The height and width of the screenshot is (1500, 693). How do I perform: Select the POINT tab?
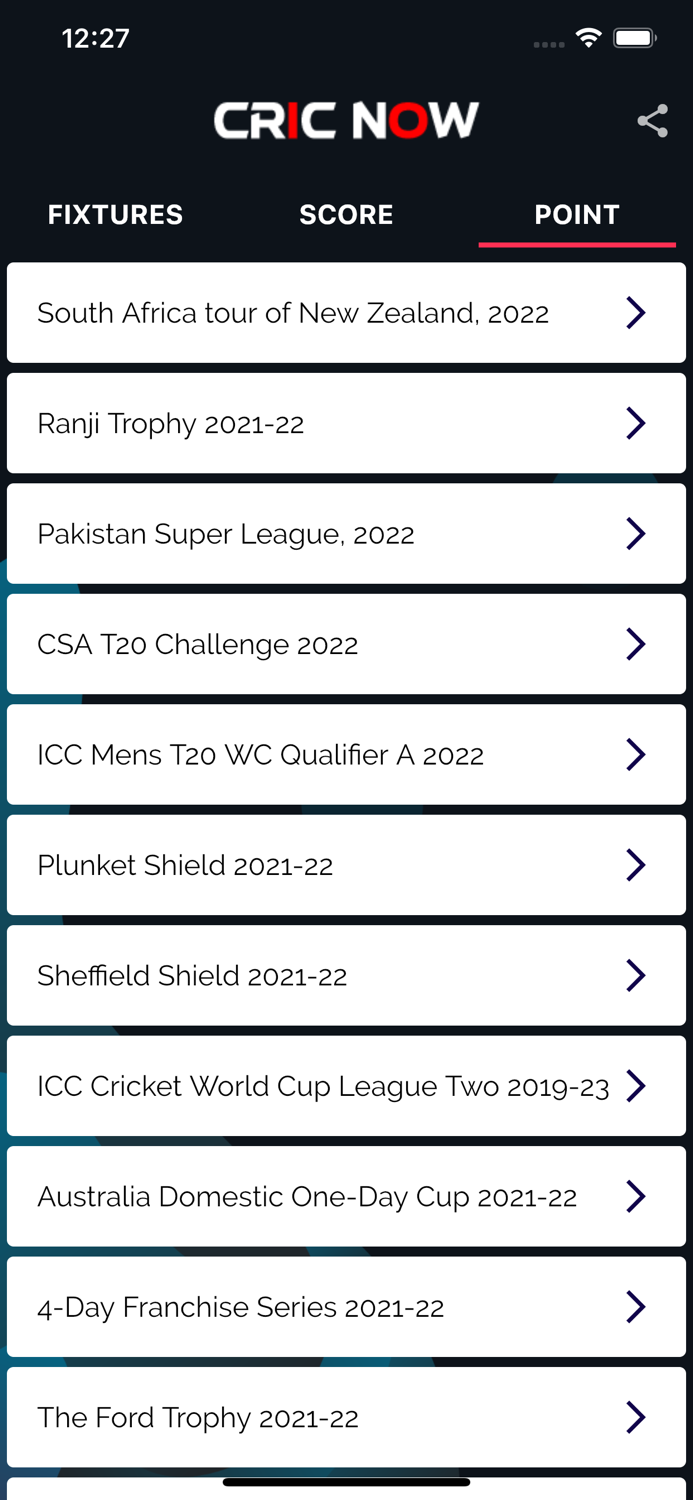click(577, 214)
